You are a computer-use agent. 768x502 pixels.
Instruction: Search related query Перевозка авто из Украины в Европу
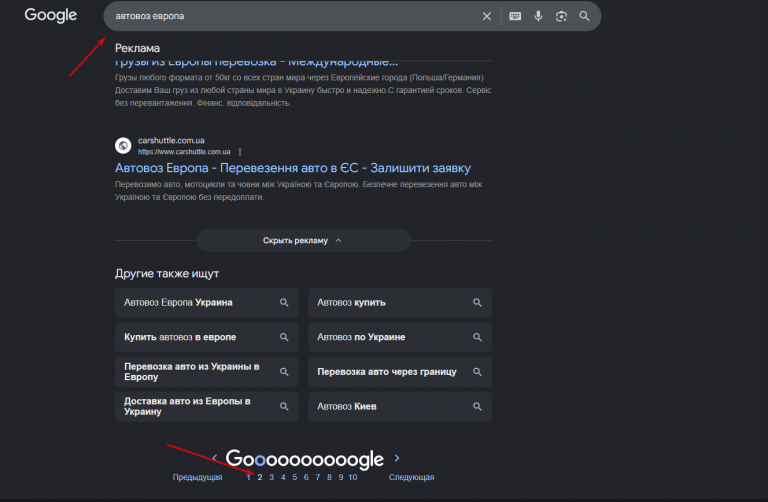click(x=207, y=372)
